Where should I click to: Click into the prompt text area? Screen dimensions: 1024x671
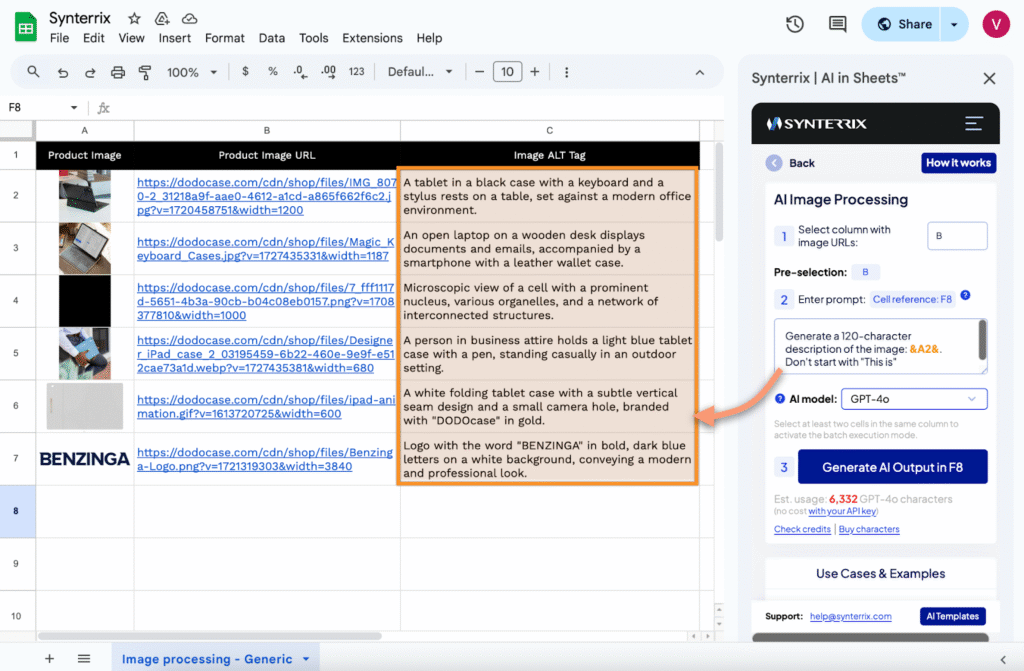click(x=880, y=346)
